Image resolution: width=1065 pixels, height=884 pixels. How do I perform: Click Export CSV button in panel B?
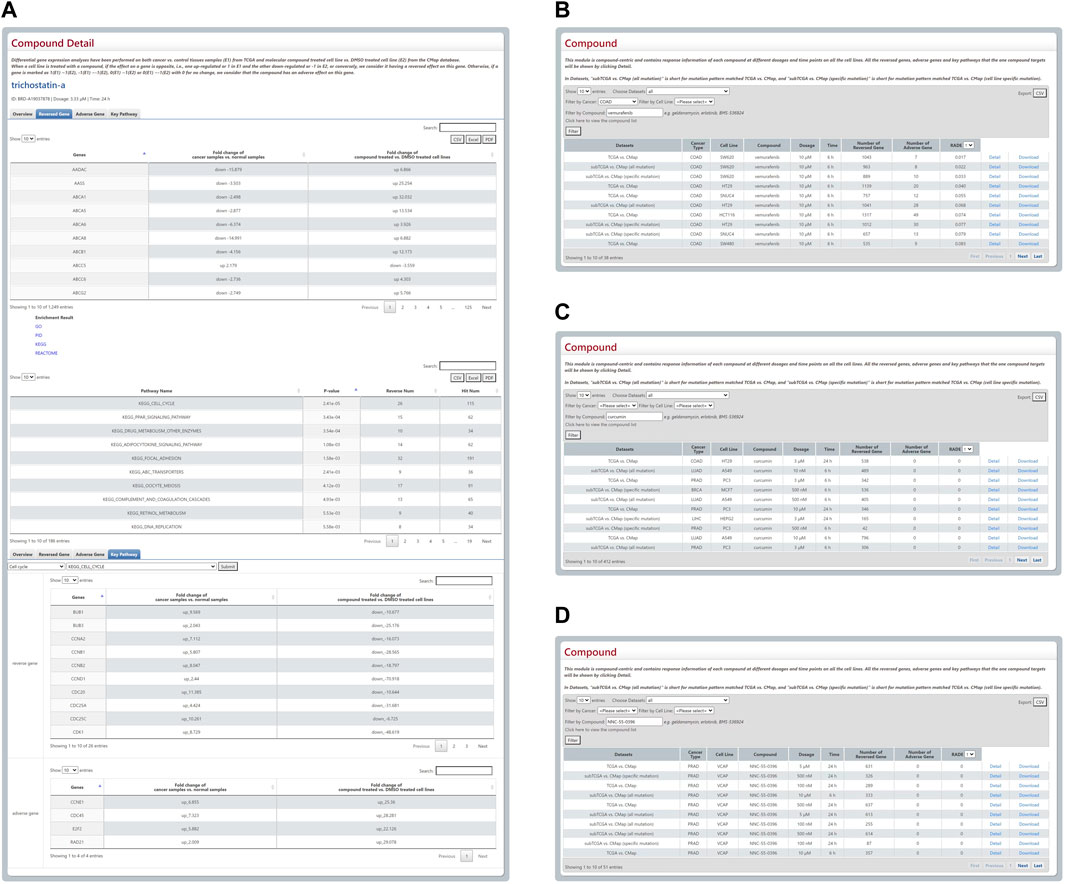[x=1039, y=93]
